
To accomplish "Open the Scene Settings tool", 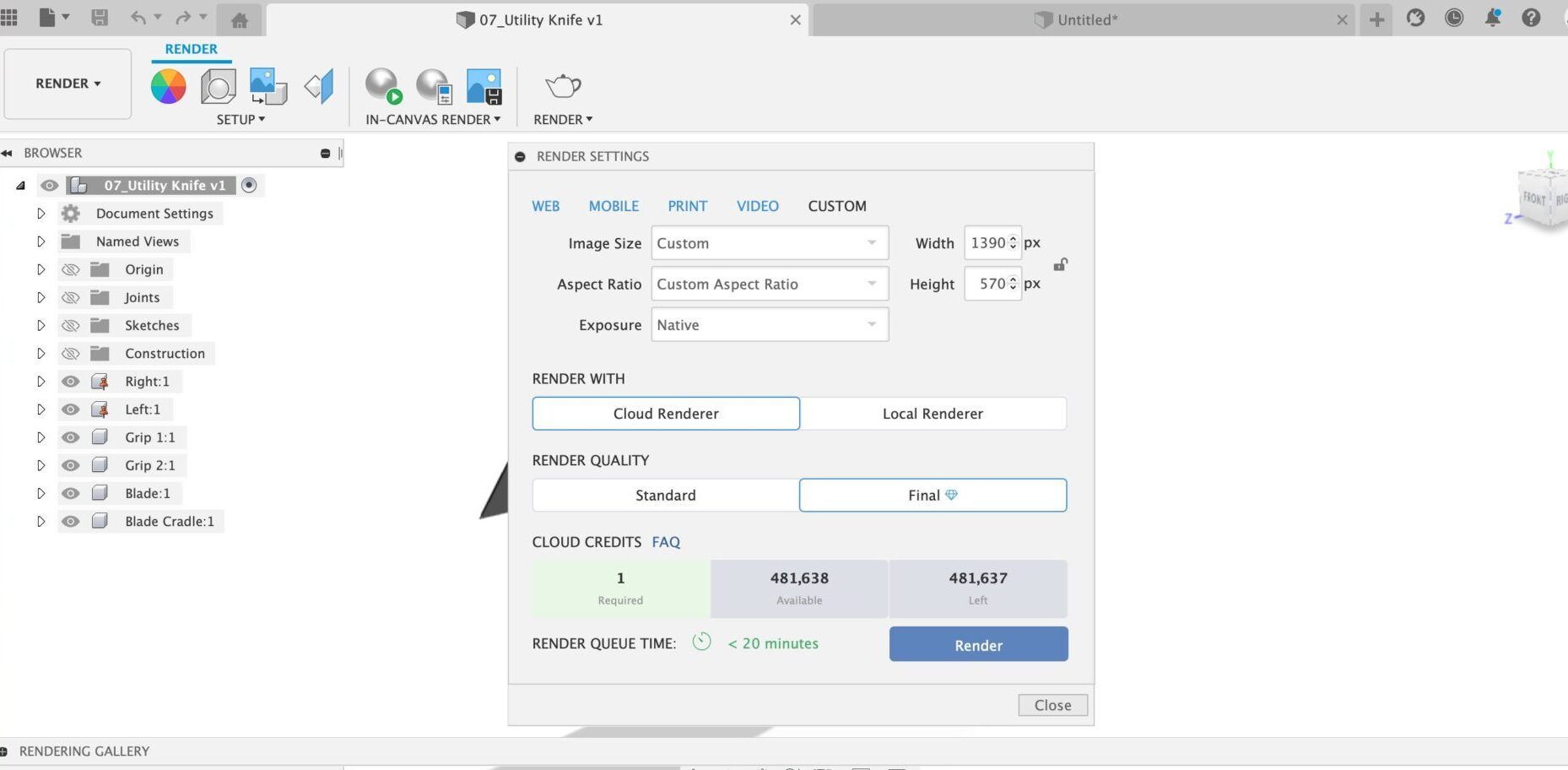I will click(x=218, y=86).
